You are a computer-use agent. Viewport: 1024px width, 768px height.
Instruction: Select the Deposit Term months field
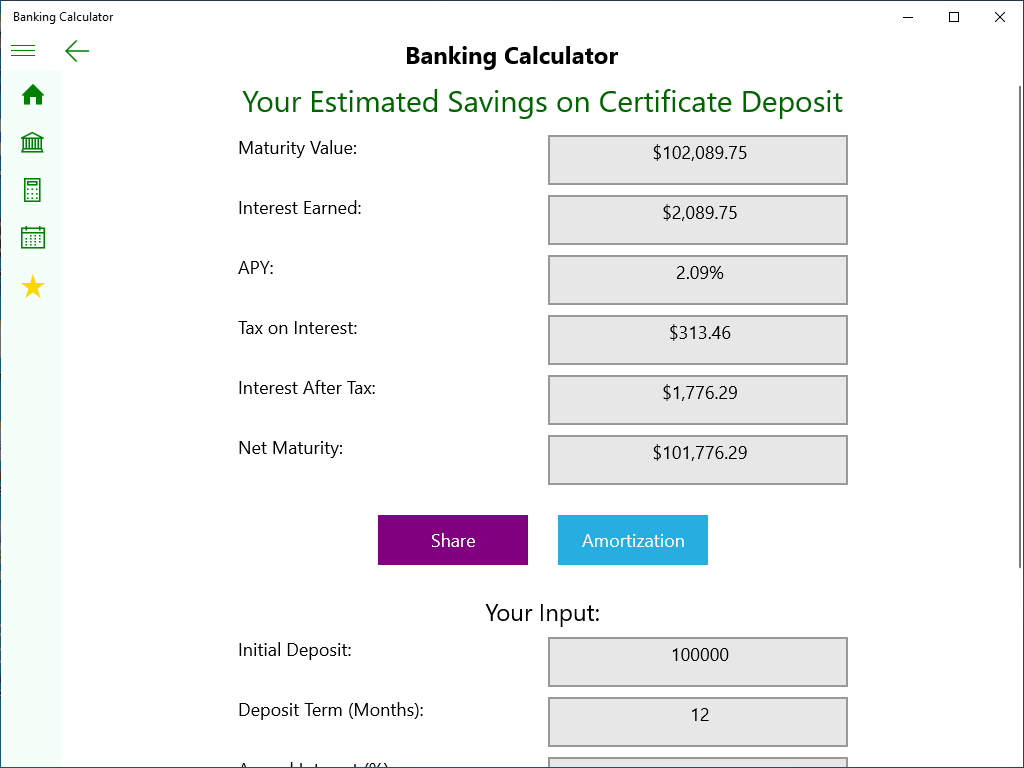(698, 722)
